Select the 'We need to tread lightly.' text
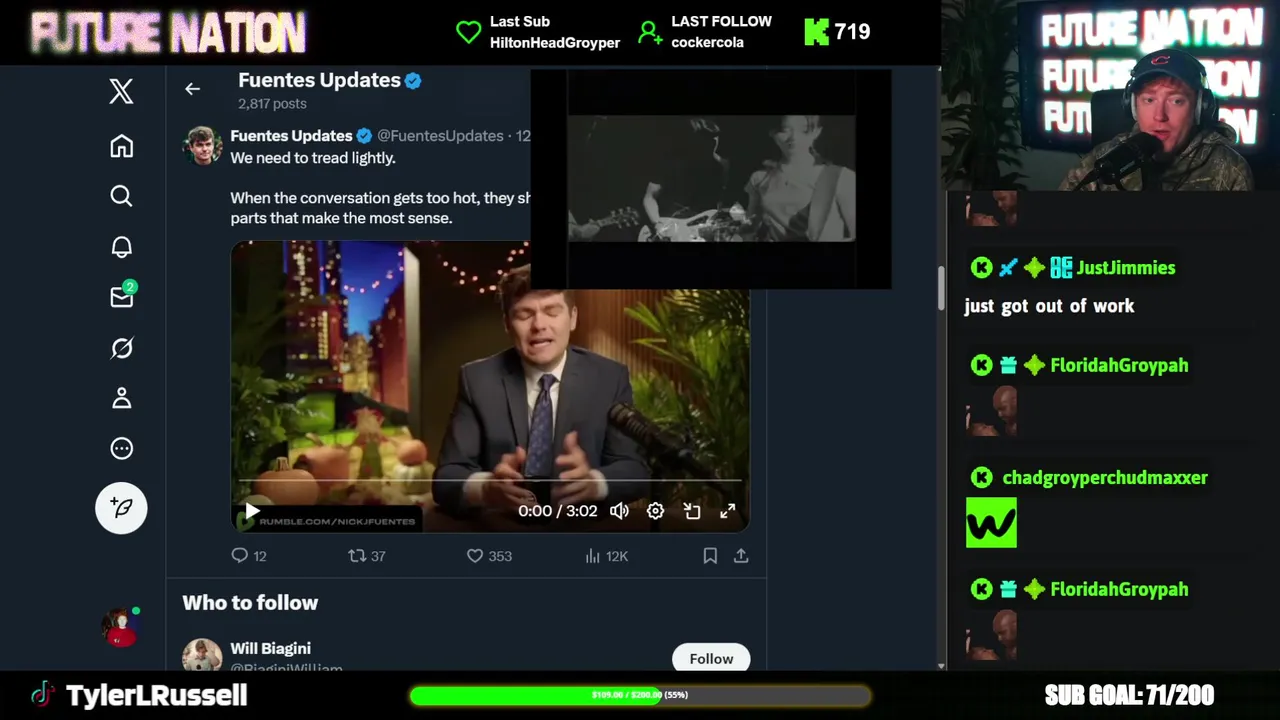This screenshot has height=720, width=1280. coord(313,158)
